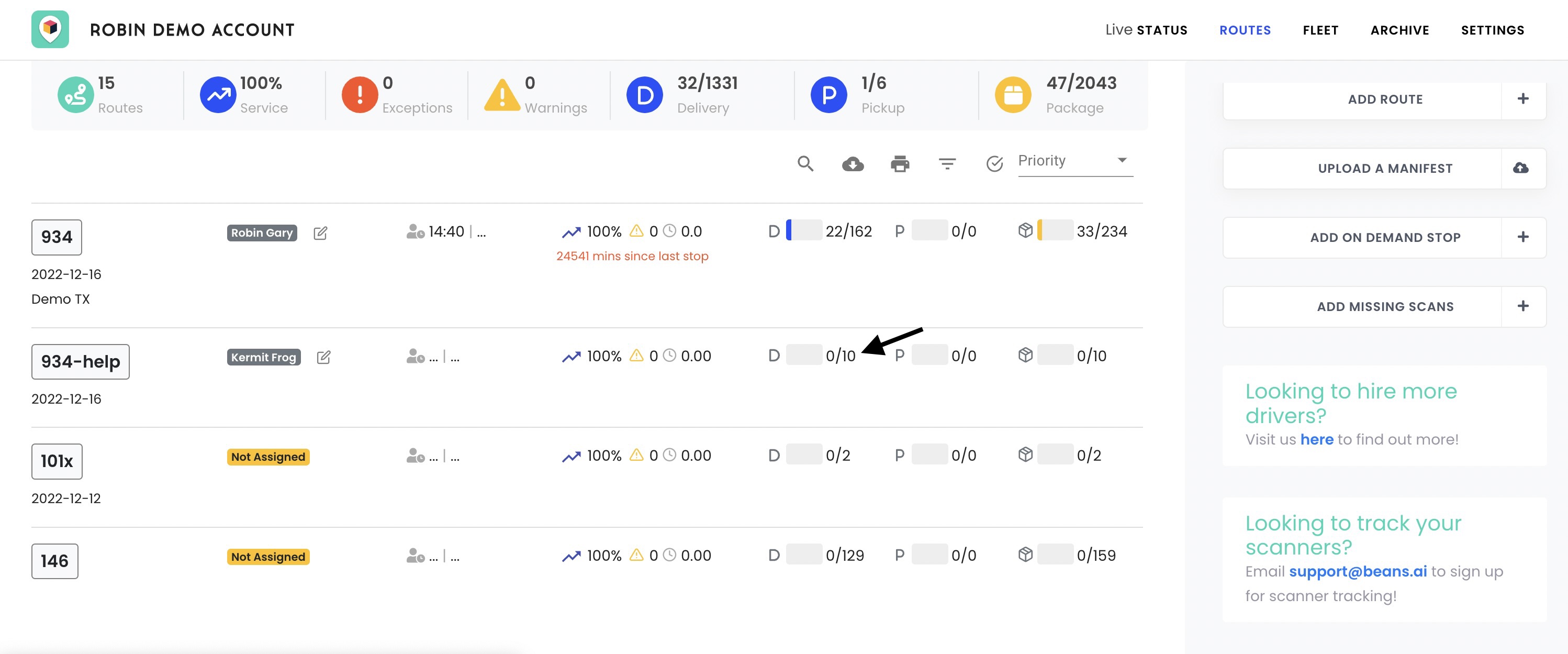Click clock icon on route 101x row
The image size is (1568, 654).
pyautogui.click(x=669, y=455)
